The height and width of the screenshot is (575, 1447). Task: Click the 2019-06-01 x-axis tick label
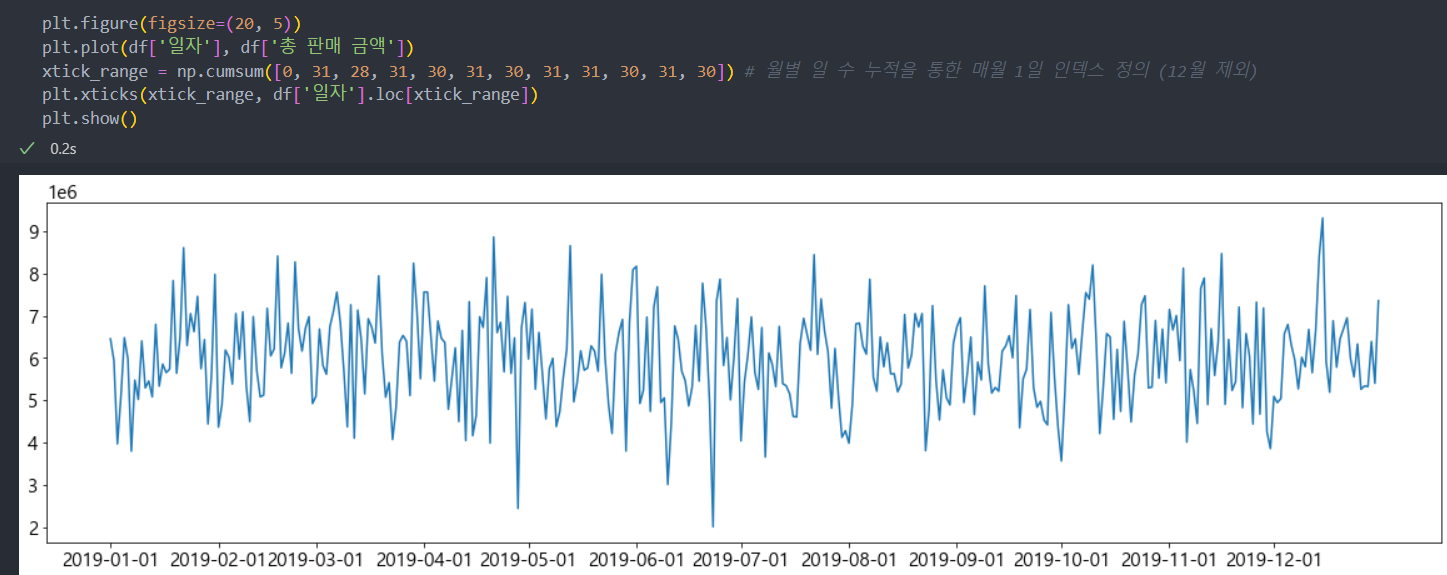click(637, 559)
